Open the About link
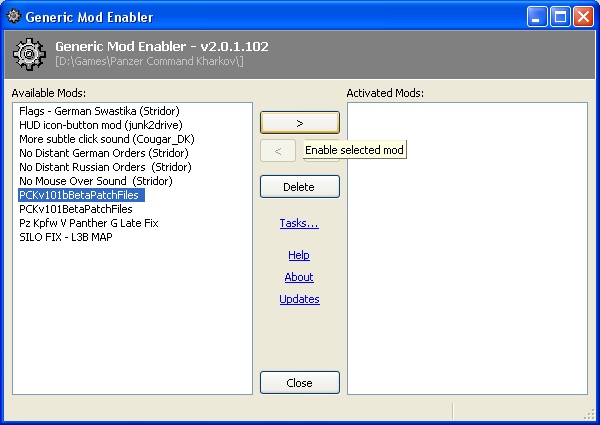 [299, 277]
